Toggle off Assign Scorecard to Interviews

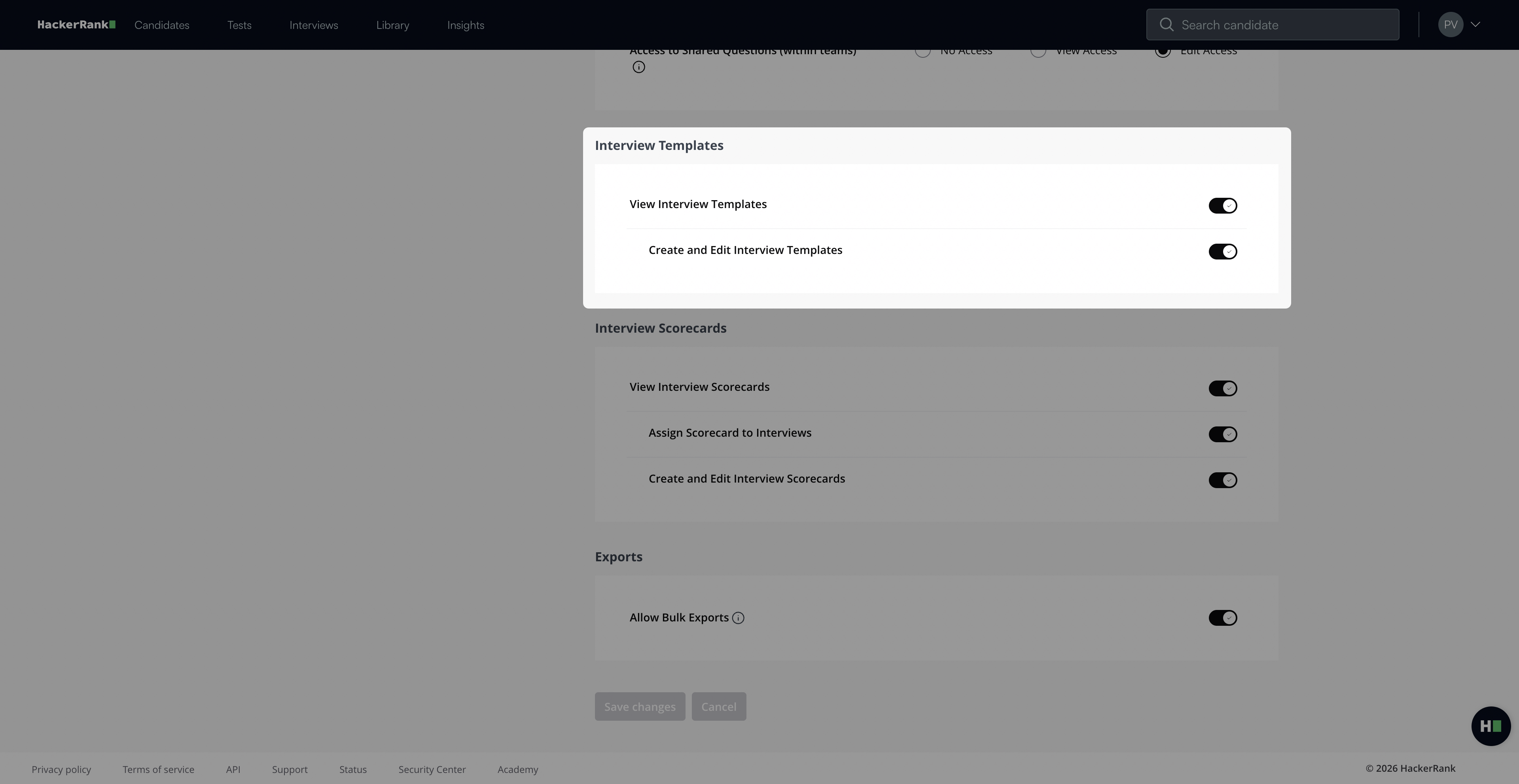1222,434
